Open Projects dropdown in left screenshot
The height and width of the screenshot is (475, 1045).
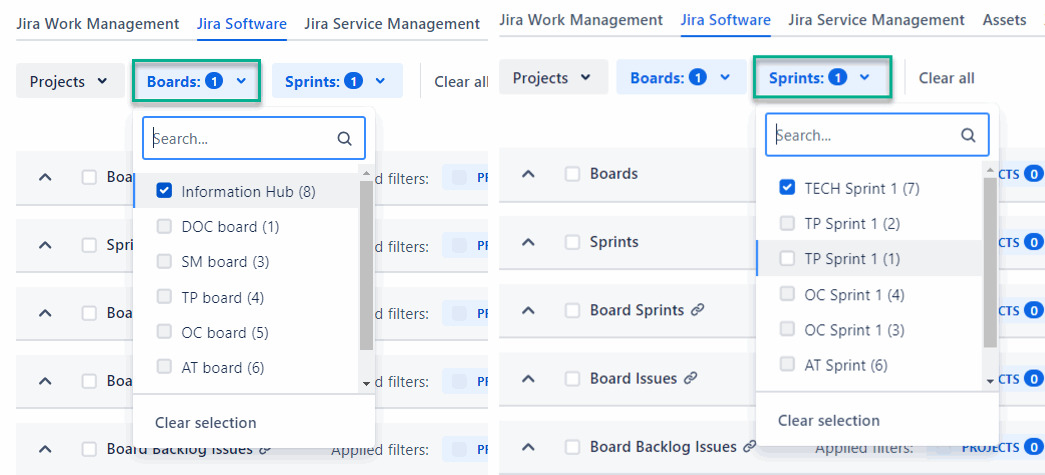click(x=70, y=81)
